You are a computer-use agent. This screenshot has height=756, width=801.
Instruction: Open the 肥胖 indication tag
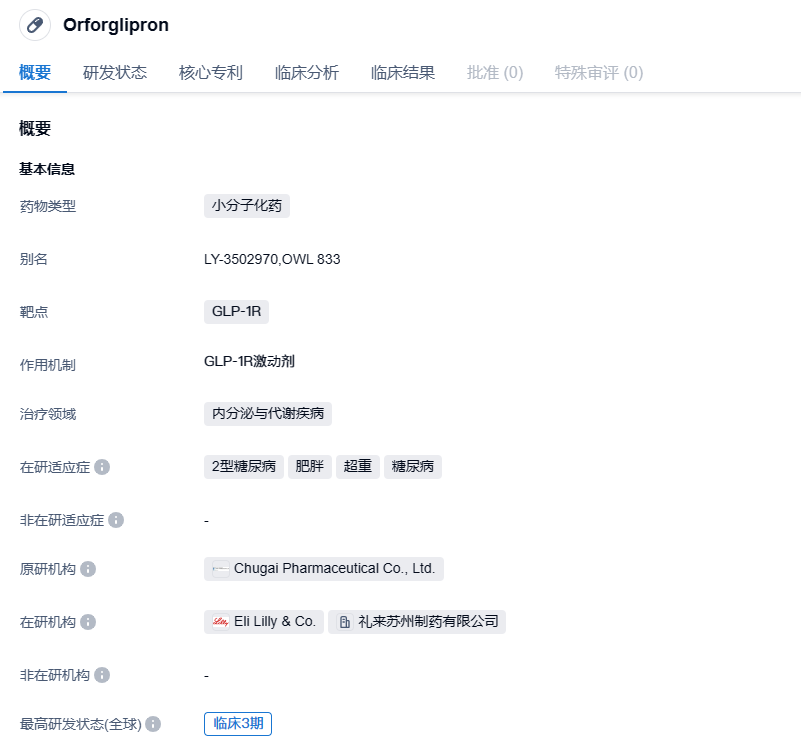(309, 467)
